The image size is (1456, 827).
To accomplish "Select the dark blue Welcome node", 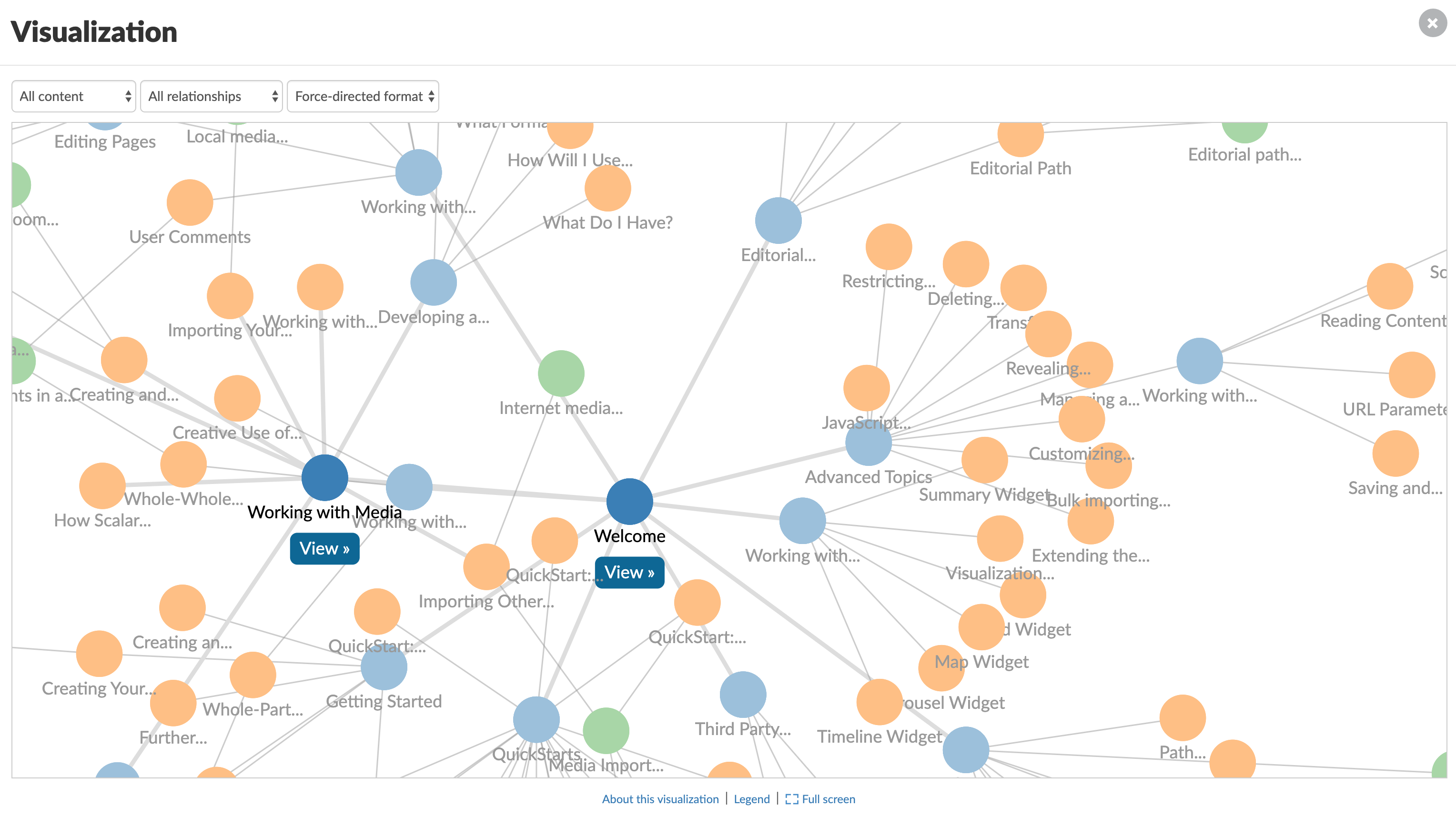I will [x=629, y=502].
